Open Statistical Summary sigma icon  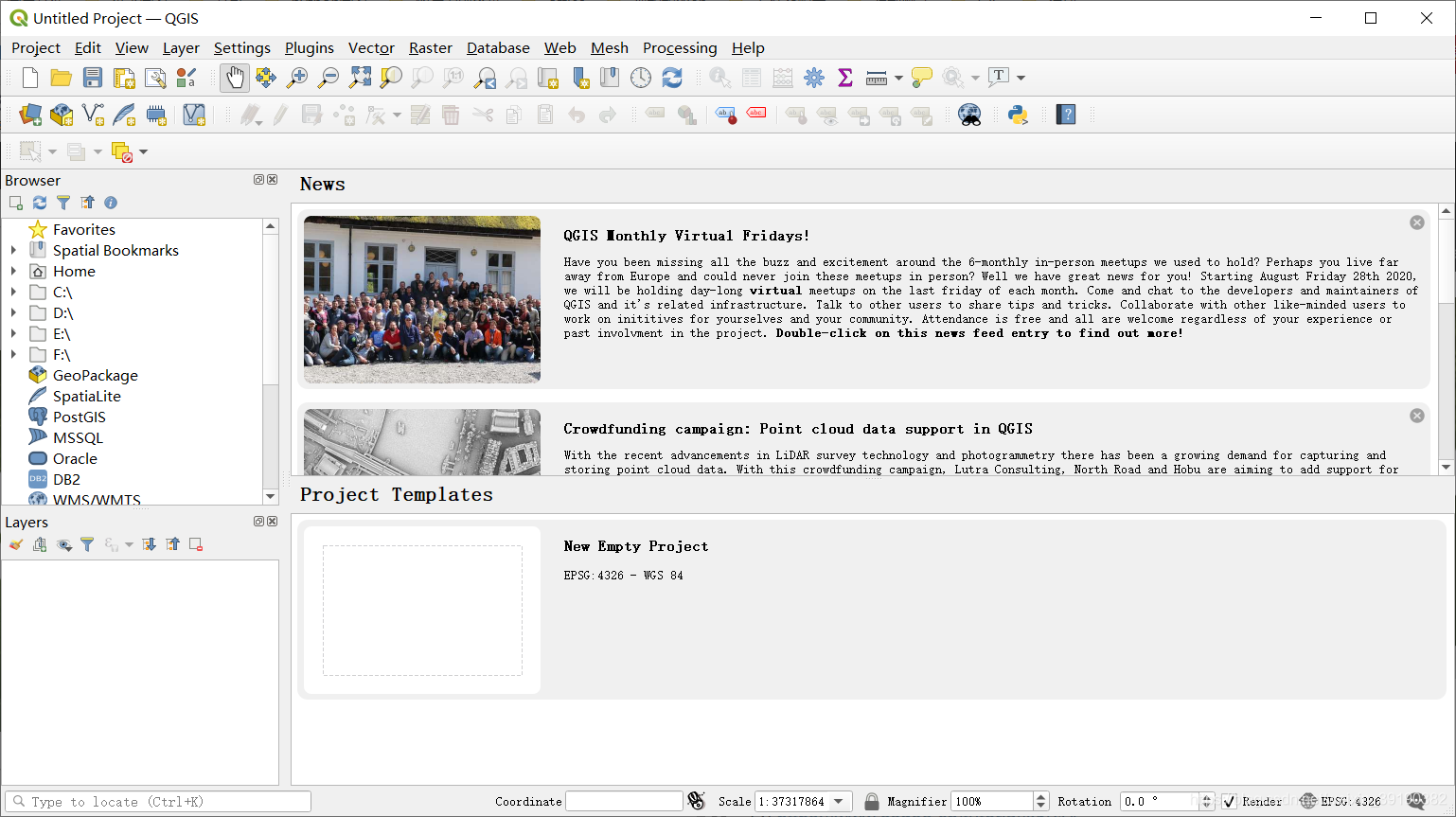click(x=845, y=78)
